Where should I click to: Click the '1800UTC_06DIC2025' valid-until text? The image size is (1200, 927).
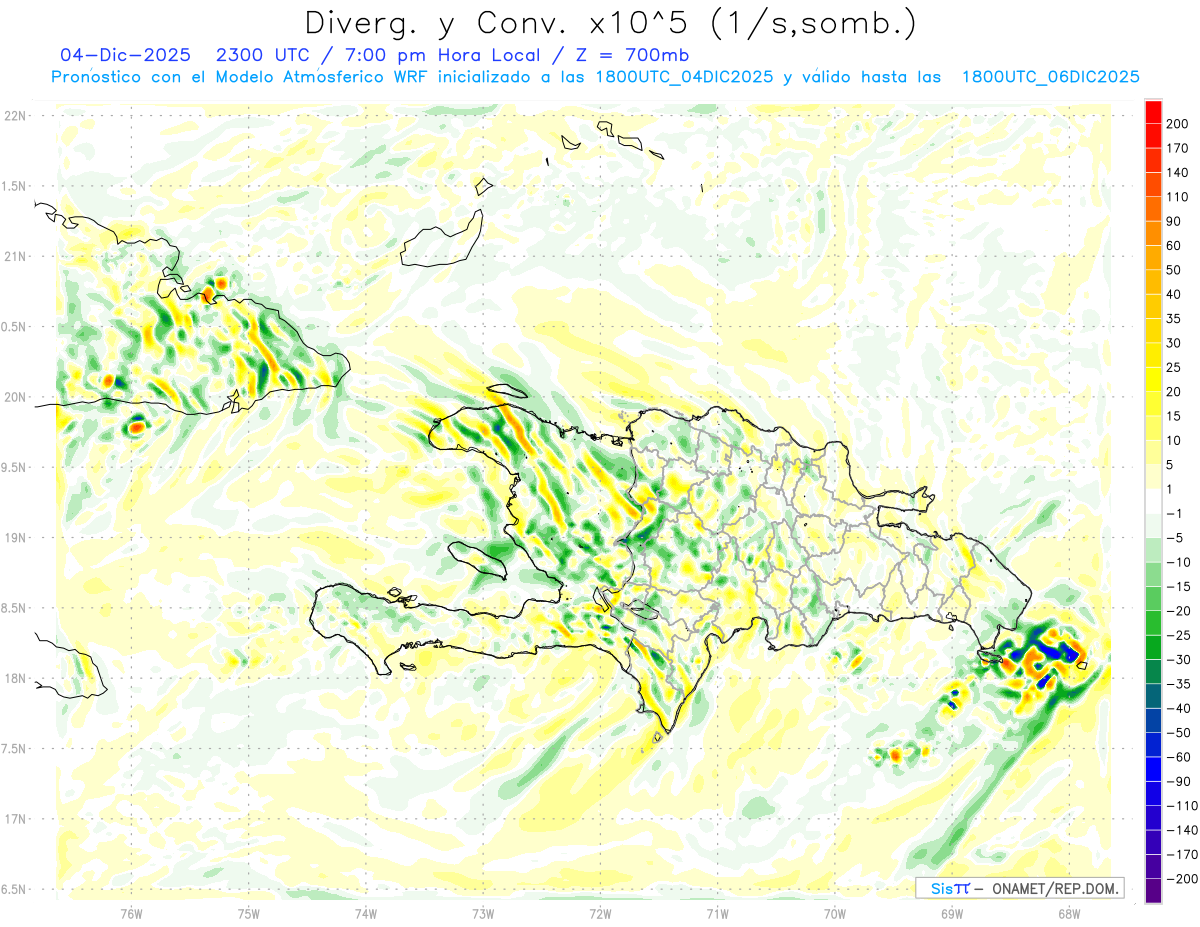[1050, 77]
